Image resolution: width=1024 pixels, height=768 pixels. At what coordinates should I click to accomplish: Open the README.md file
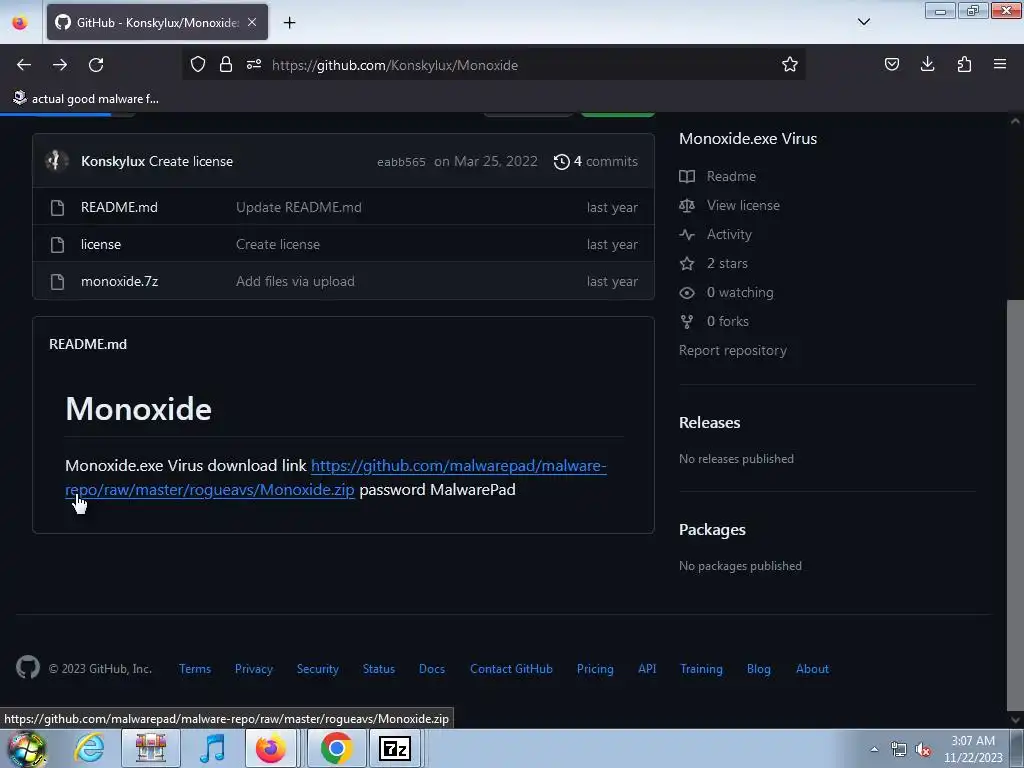[x=120, y=207]
